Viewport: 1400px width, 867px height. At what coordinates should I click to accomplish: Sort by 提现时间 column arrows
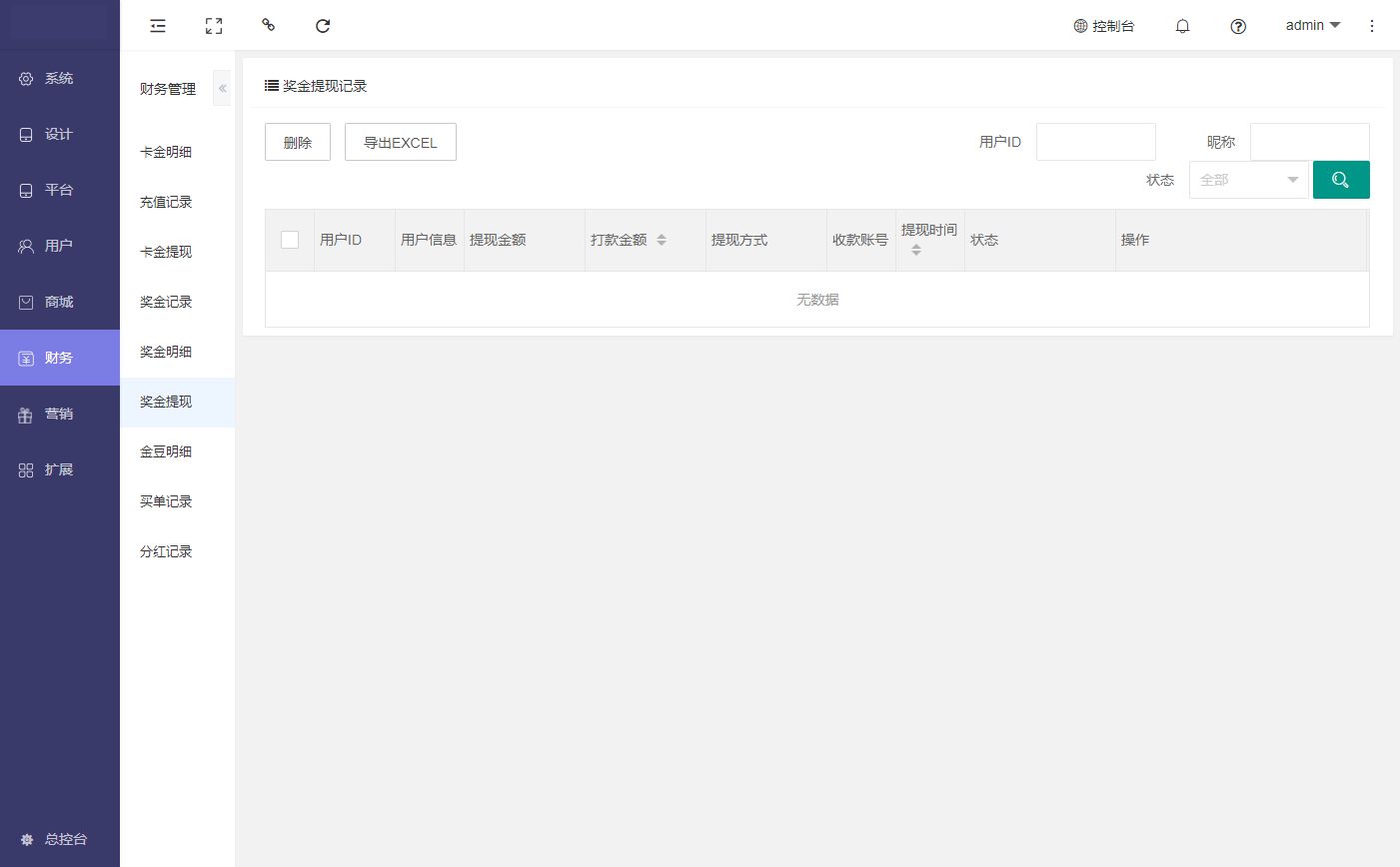pos(916,250)
